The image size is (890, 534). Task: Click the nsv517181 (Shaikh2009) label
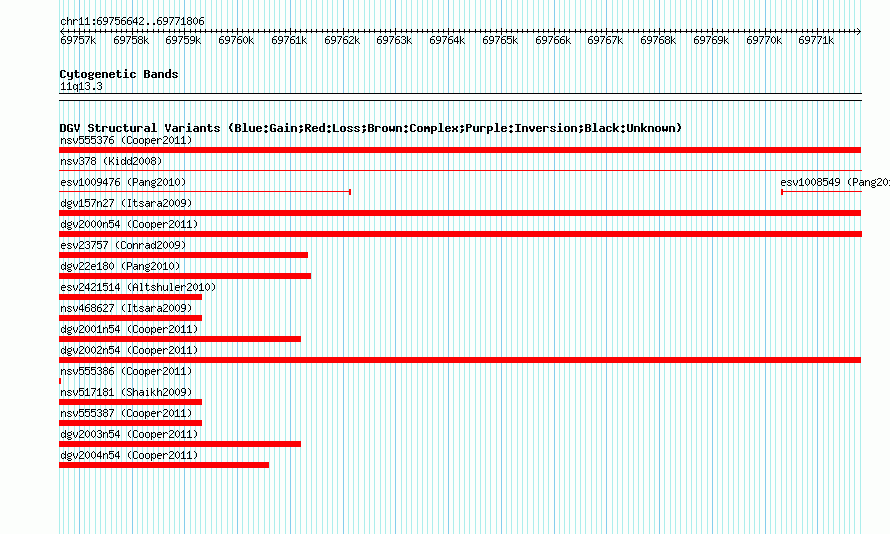coord(126,392)
